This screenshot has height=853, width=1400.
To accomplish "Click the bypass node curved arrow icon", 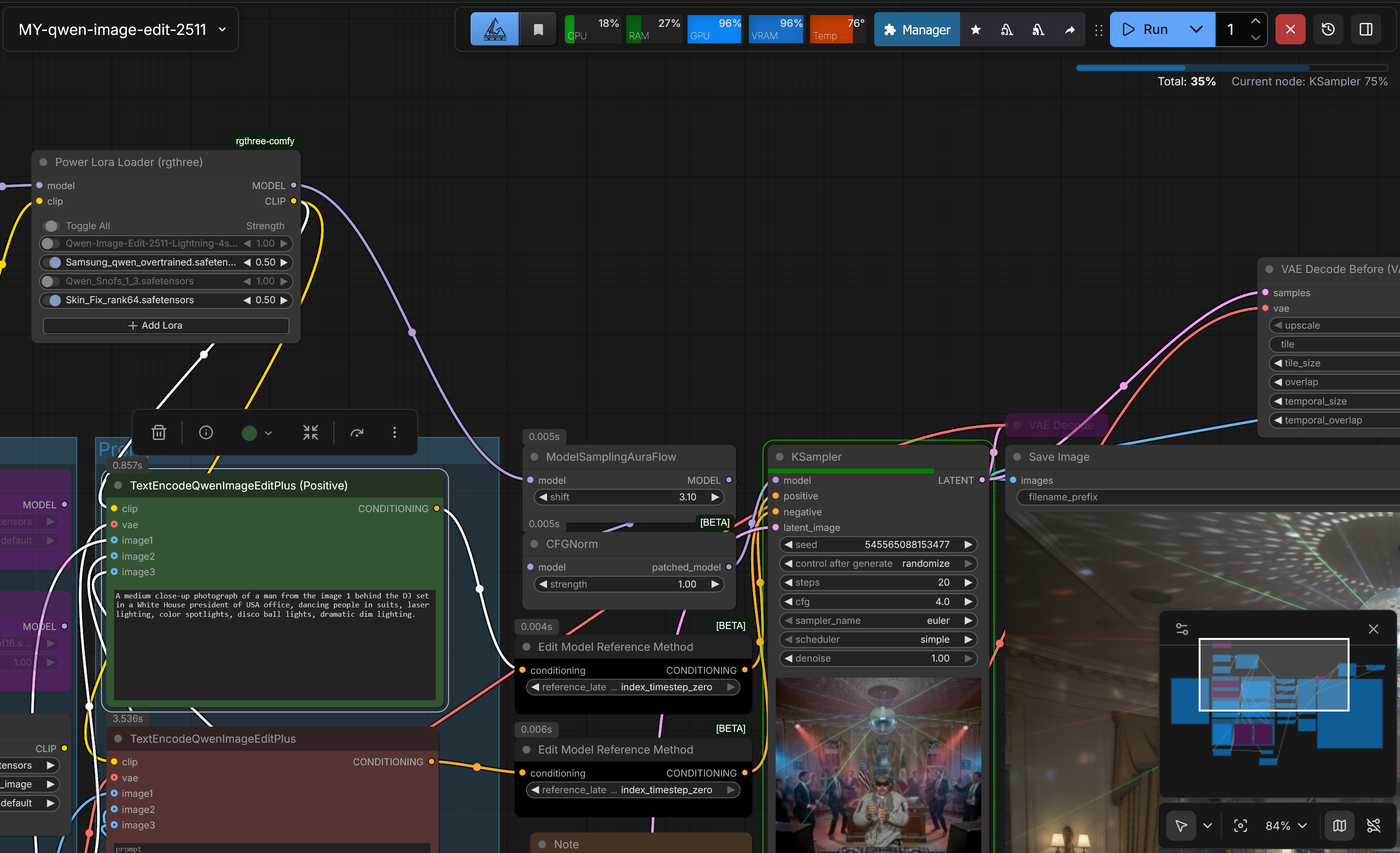I will (357, 432).
